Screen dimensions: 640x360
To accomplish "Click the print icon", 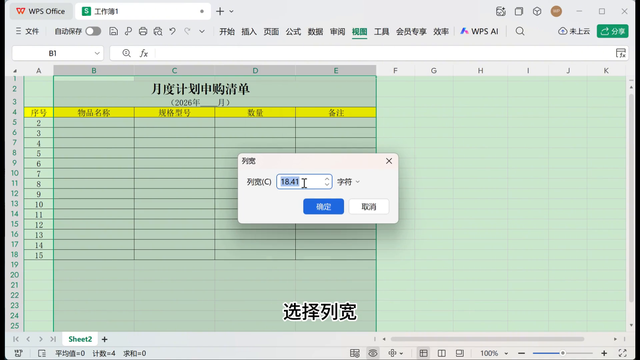I will [143, 31].
